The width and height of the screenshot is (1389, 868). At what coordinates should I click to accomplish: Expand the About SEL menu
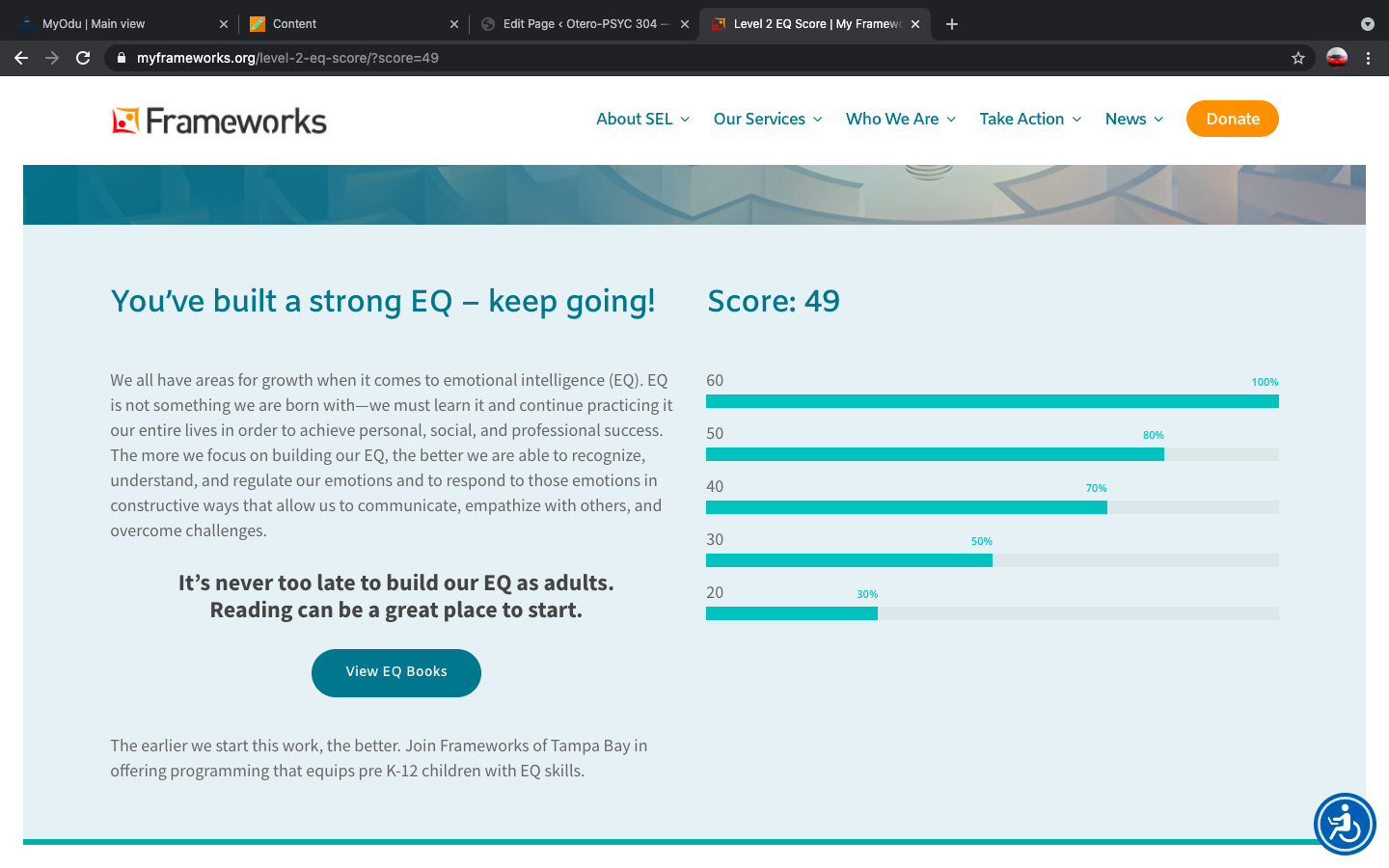tap(642, 119)
